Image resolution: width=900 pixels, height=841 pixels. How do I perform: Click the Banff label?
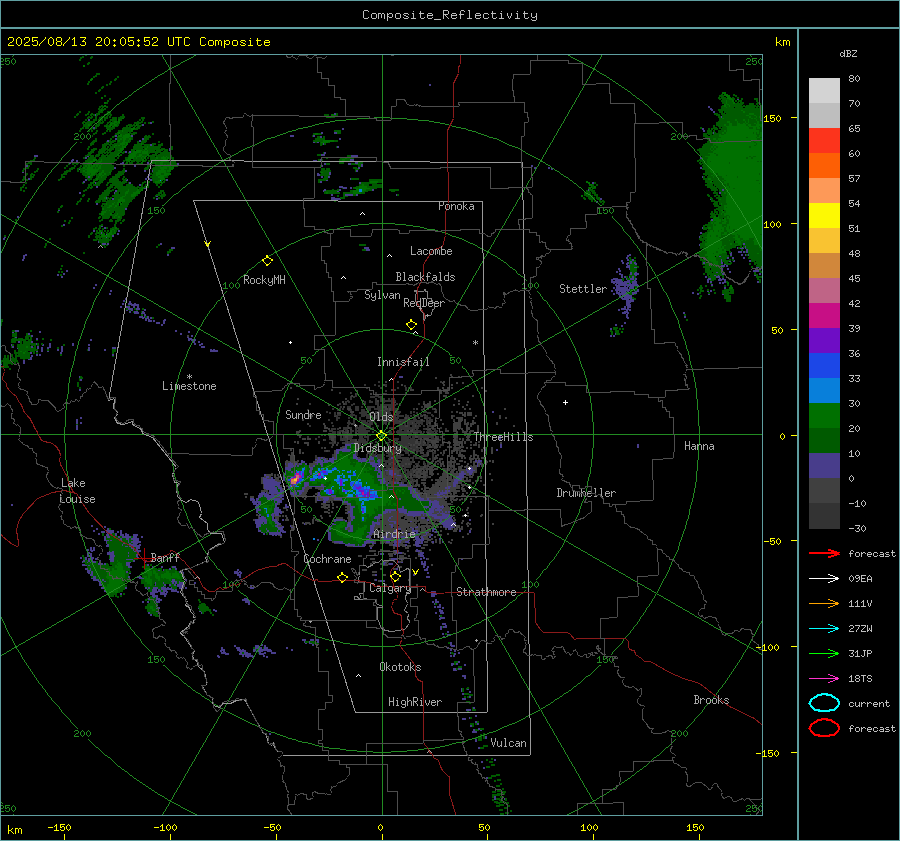(165, 558)
